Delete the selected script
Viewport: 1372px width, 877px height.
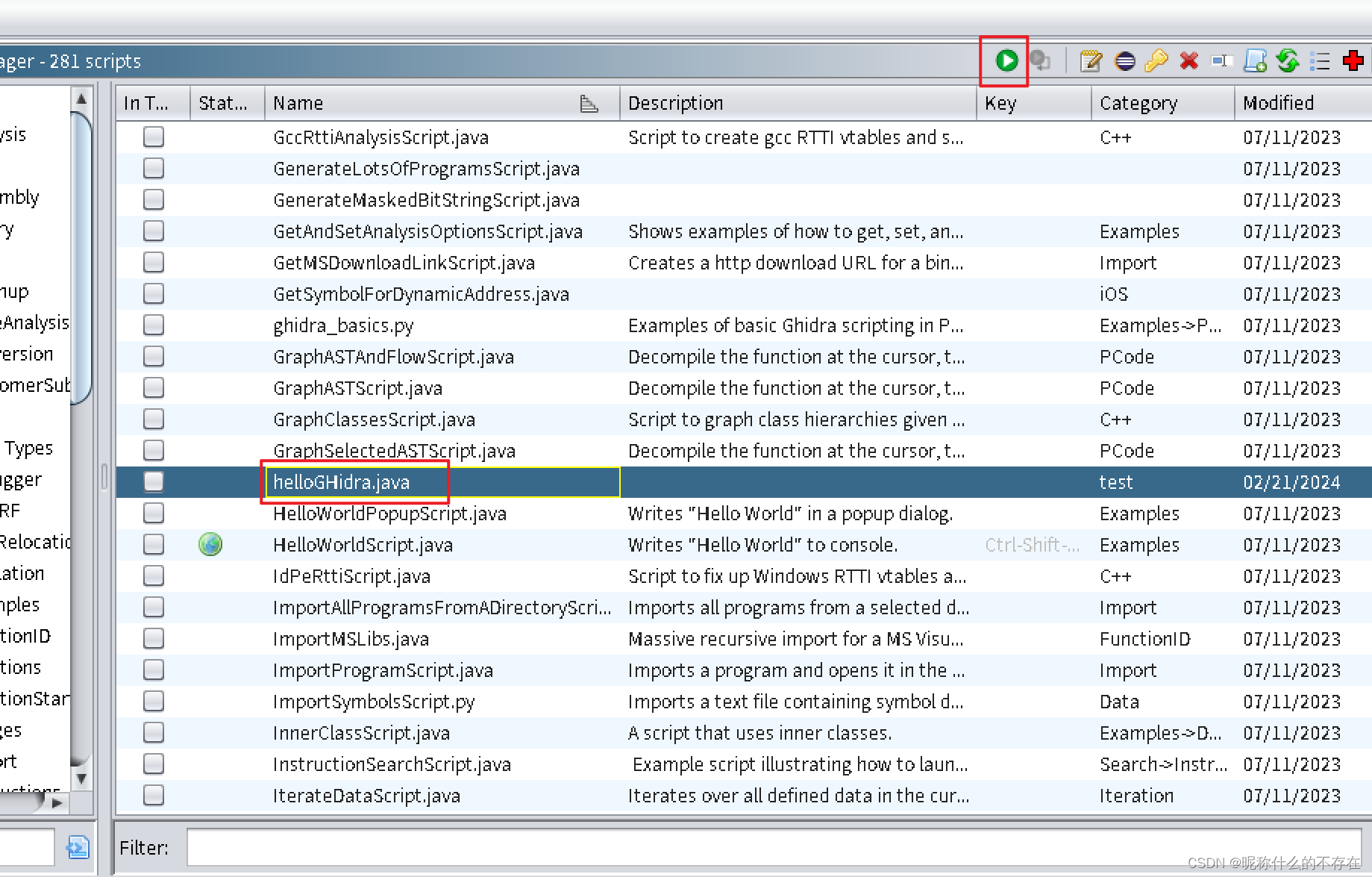pyautogui.click(x=1188, y=61)
